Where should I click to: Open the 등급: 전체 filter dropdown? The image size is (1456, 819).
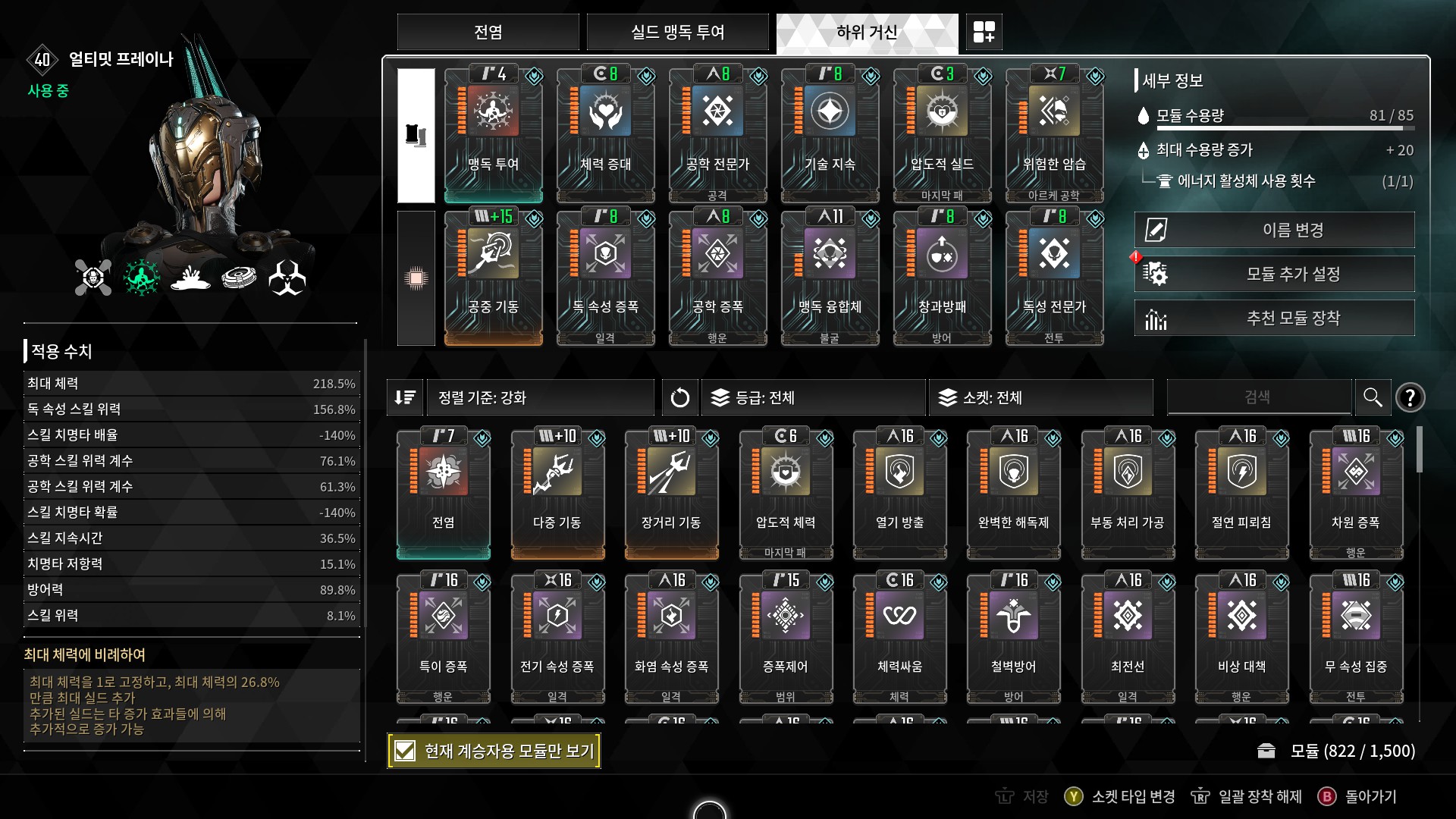[813, 397]
